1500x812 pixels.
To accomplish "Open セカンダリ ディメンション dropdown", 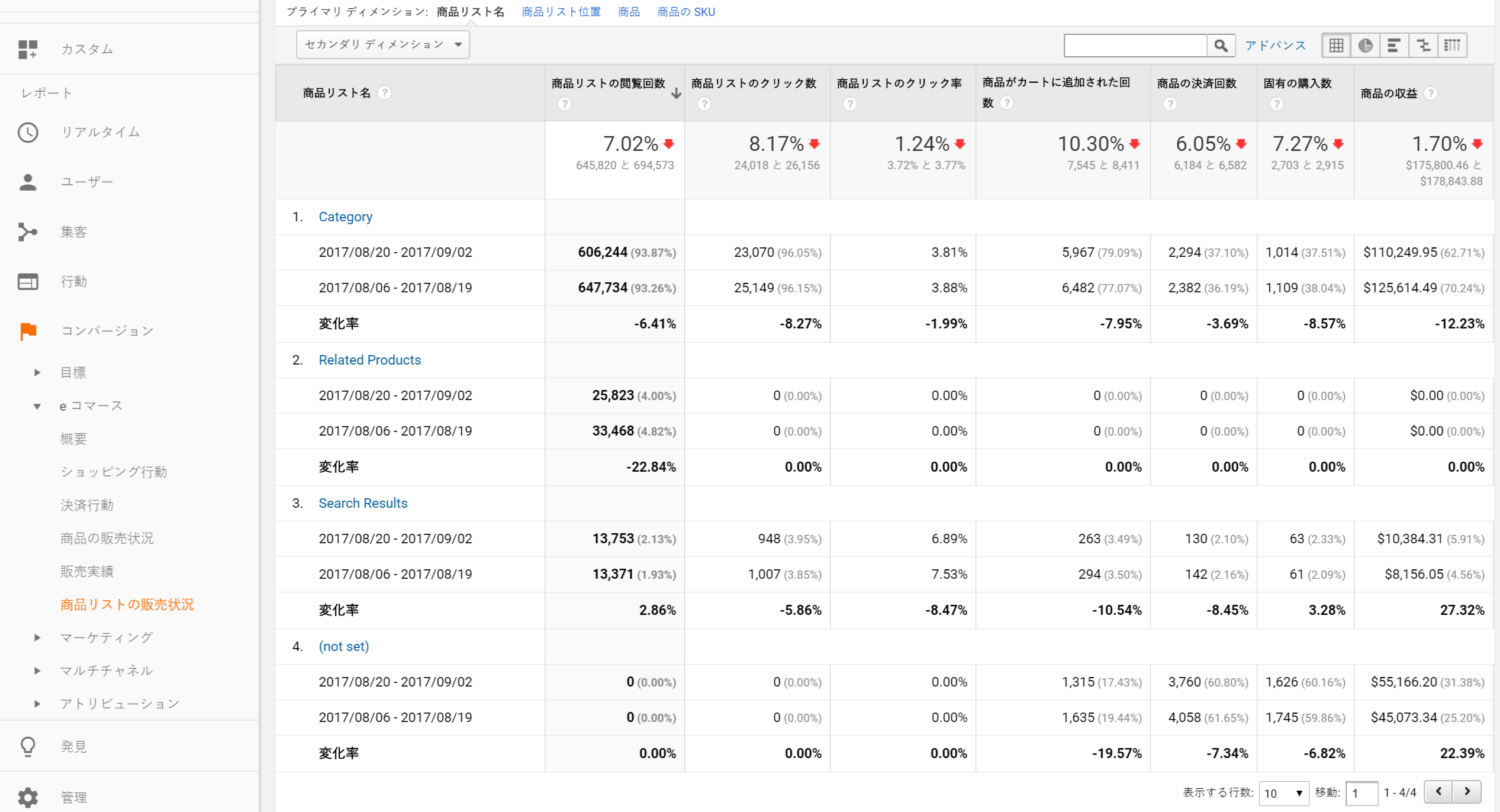I will point(383,44).
